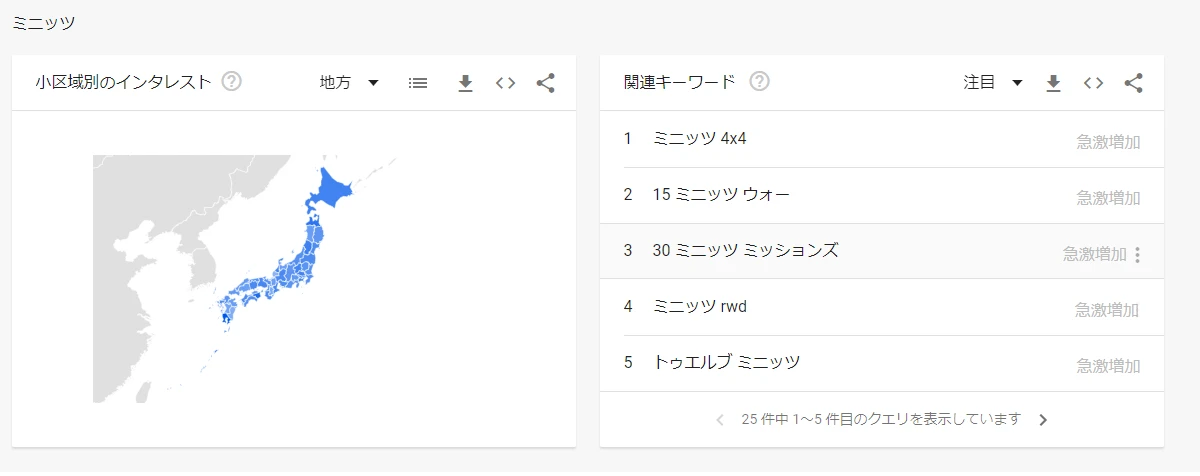Switch subregion panel to list view

[418, 83]
